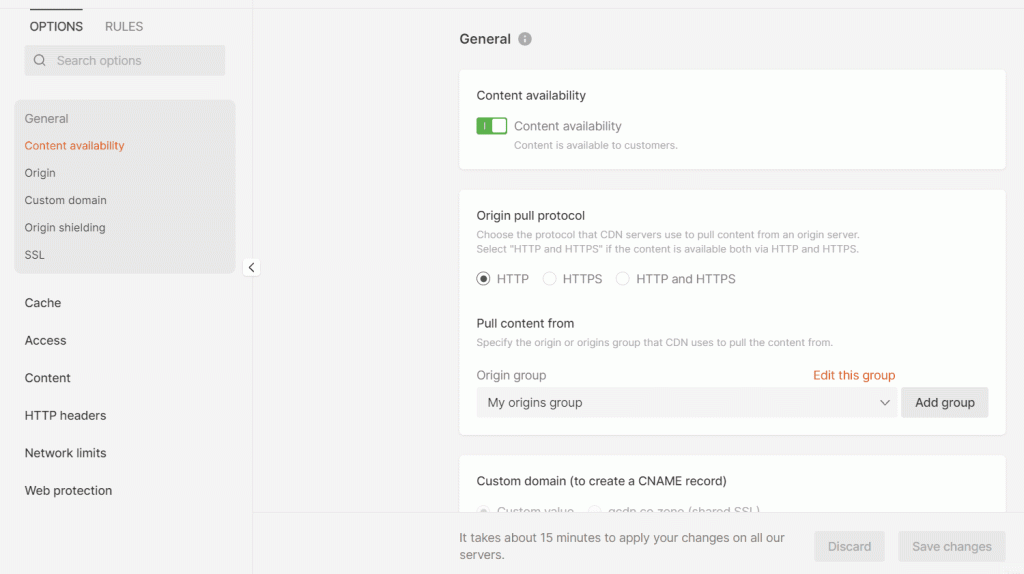
Task: Go to Origin shielding in sidebar
Action: 65,228
